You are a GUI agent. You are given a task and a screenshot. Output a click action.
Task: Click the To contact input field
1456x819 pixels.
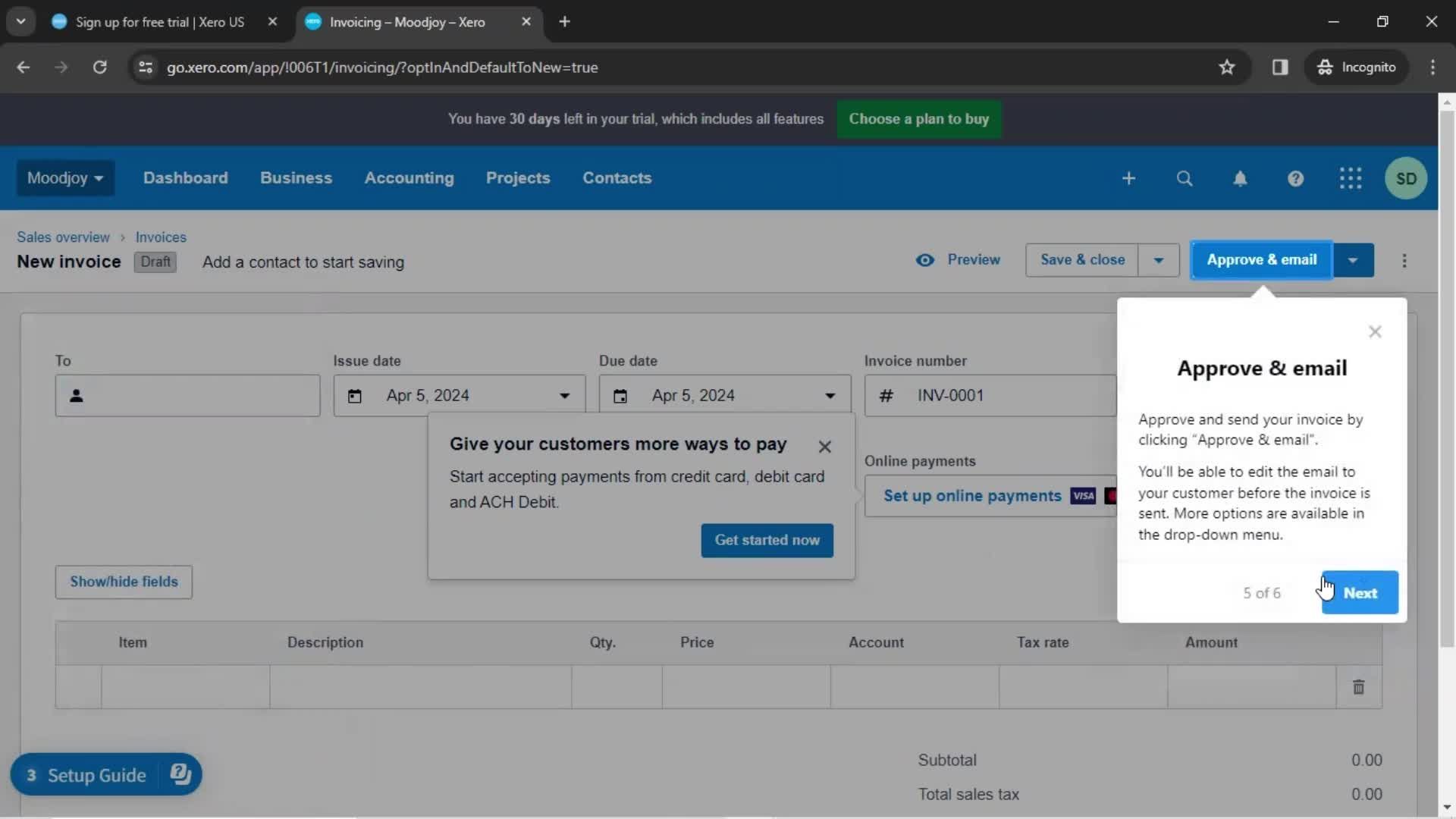[187, 396]
